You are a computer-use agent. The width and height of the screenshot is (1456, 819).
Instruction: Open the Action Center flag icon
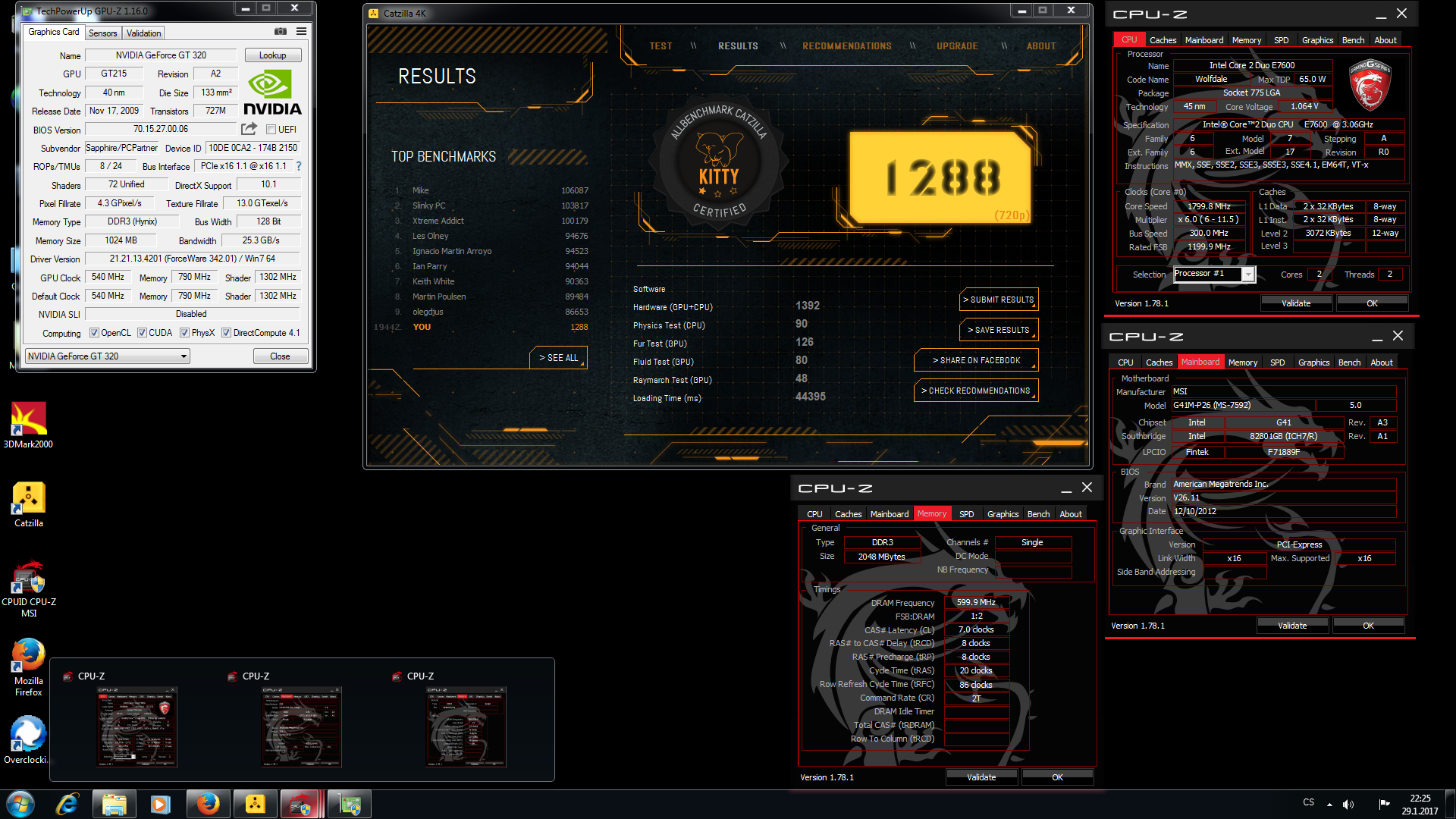click(1384, 805)
